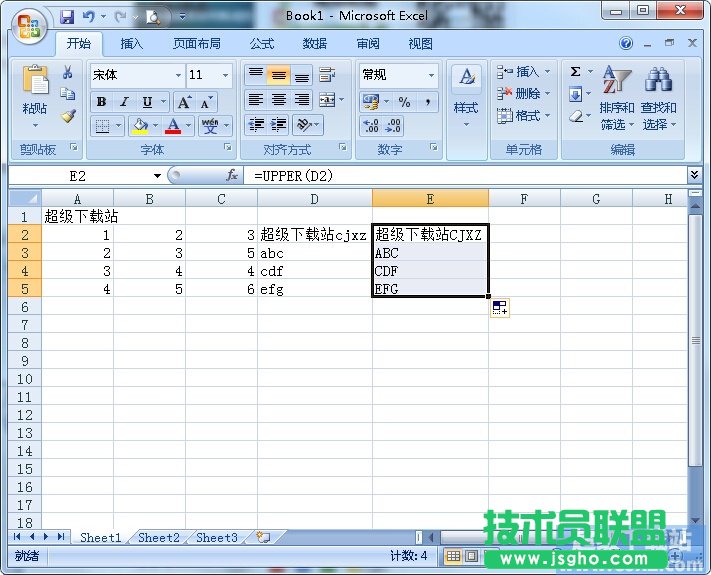Click the 排序和筛选 button
The height and width of the screenshot is (575, 711).
(617, 100)
